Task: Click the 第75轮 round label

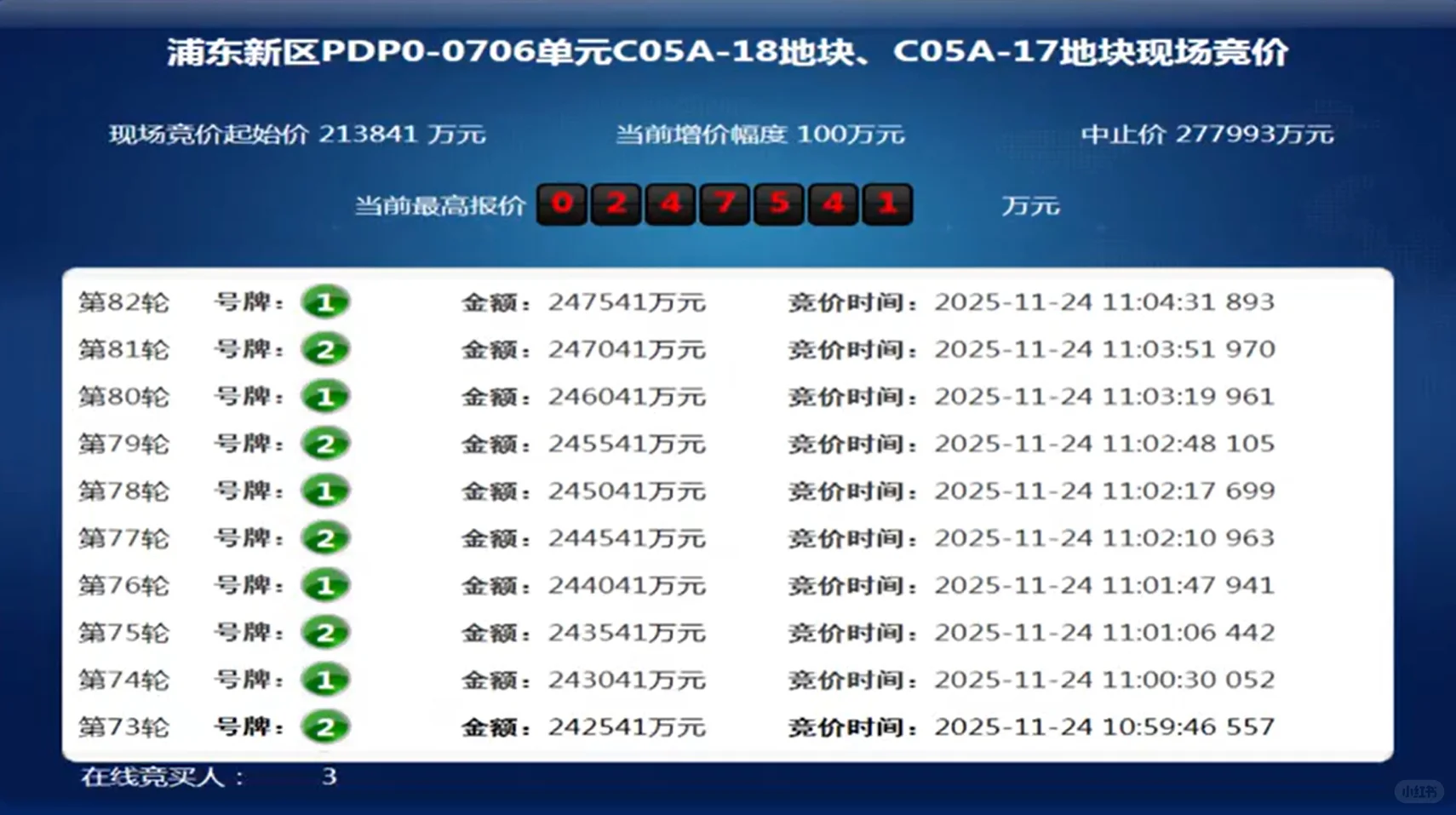Action: (x=124, y=633)
